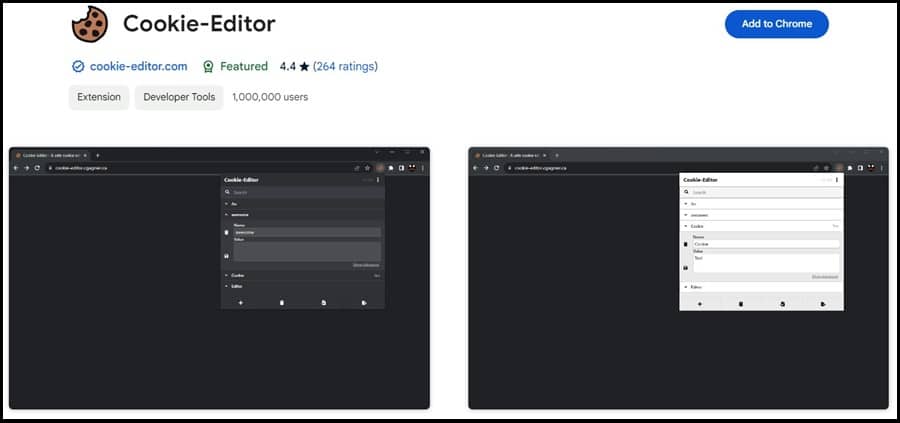
Task: Click the Cookie-Editor cookie logo icon
Action: tap(90, 24)
